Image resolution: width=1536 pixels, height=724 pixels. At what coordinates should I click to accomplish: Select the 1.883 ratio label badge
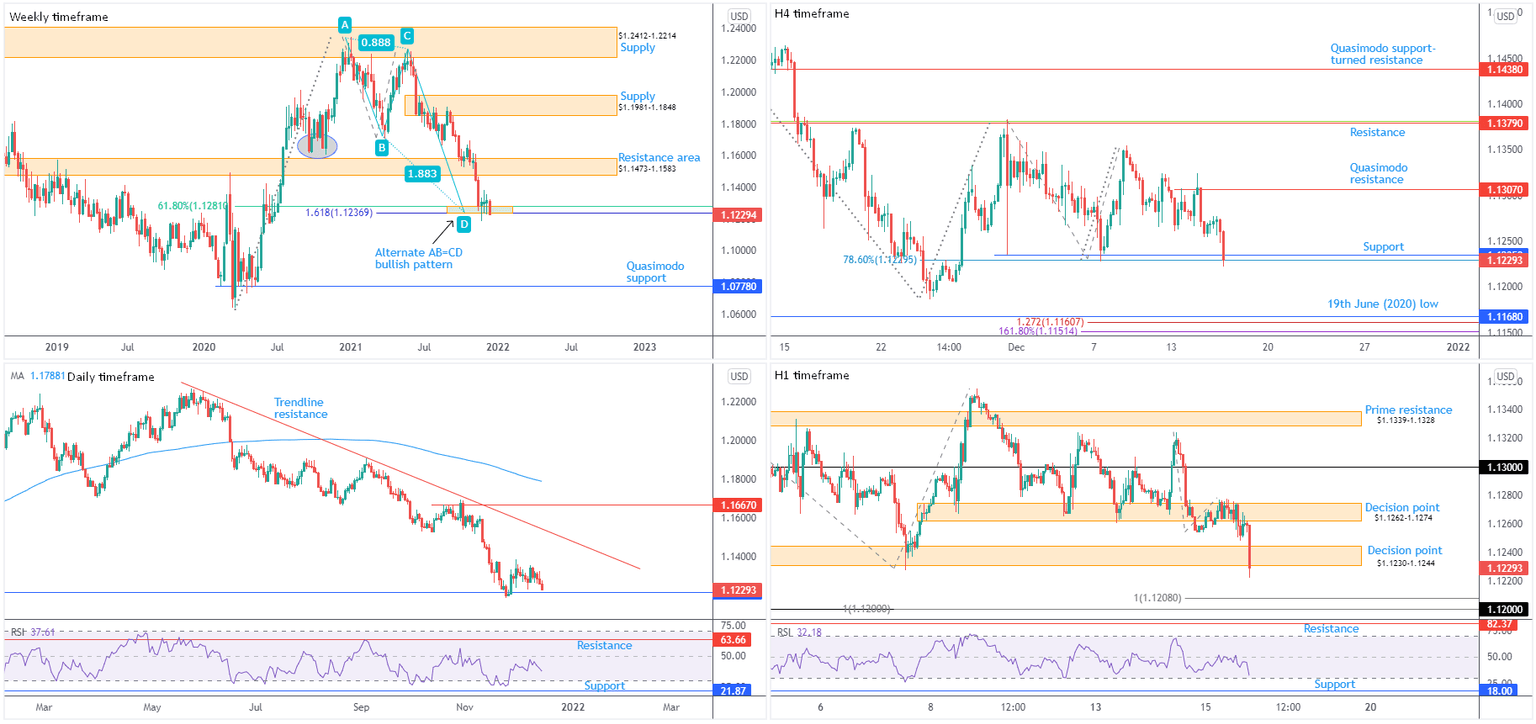[424, 174]
